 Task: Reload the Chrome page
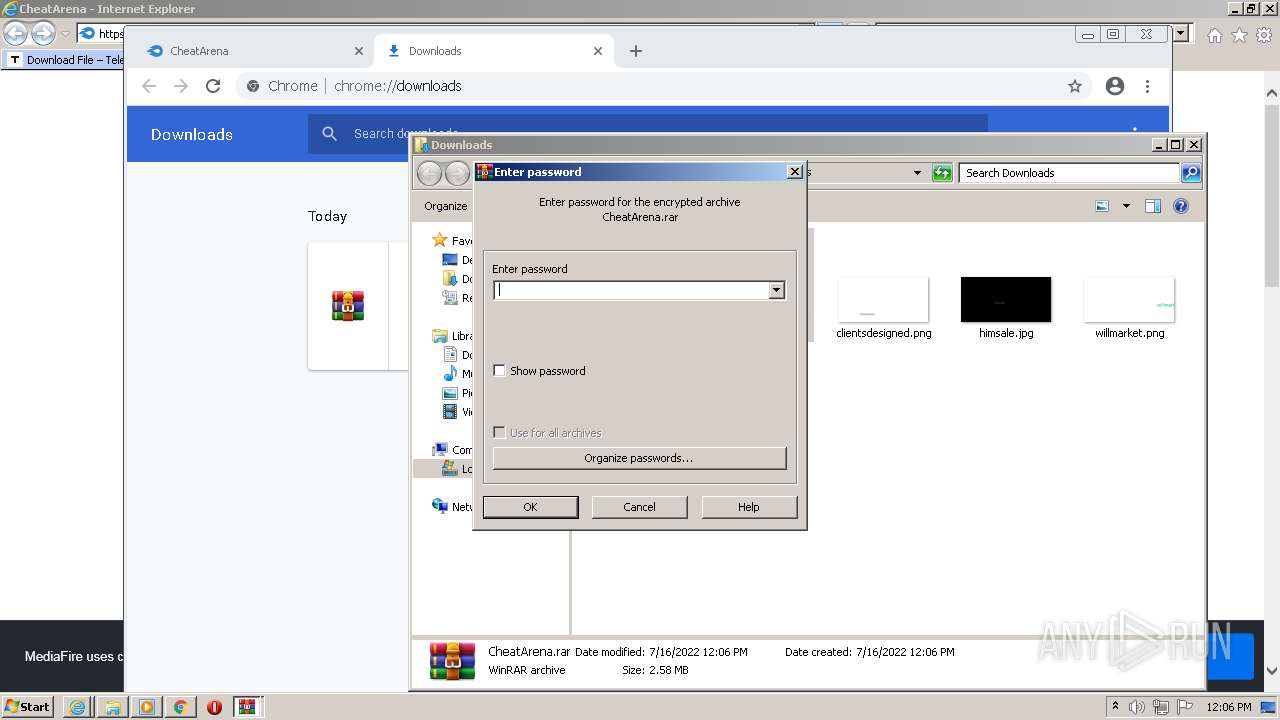(x=213, y=86)
